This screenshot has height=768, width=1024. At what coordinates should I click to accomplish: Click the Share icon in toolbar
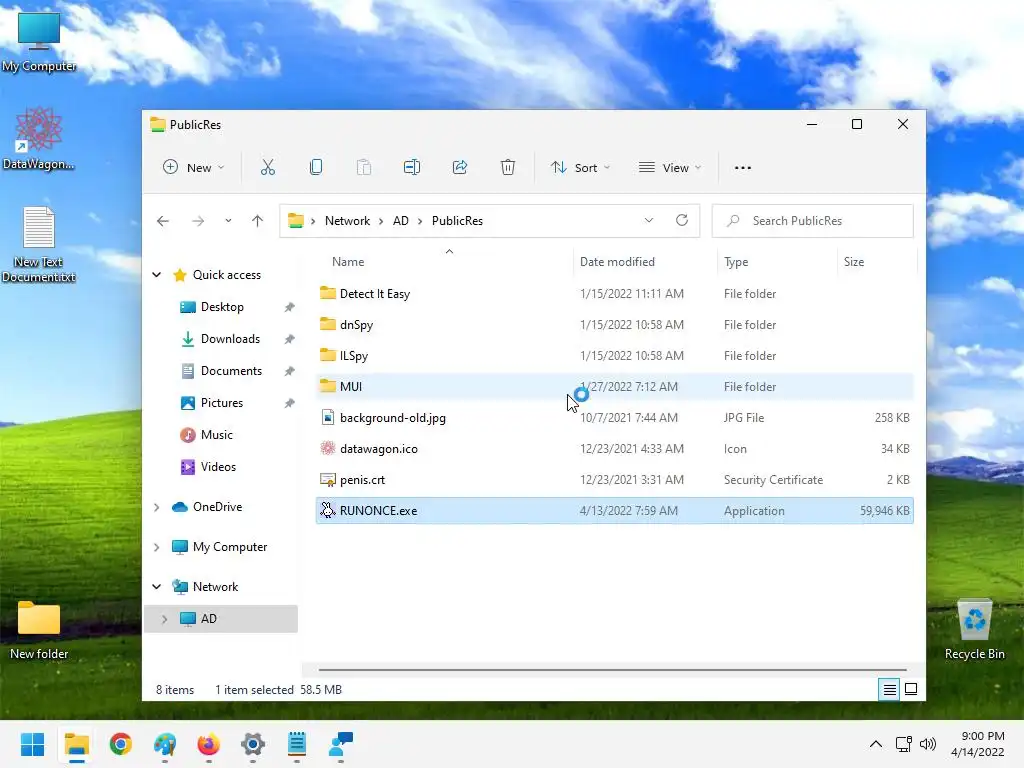460,167
